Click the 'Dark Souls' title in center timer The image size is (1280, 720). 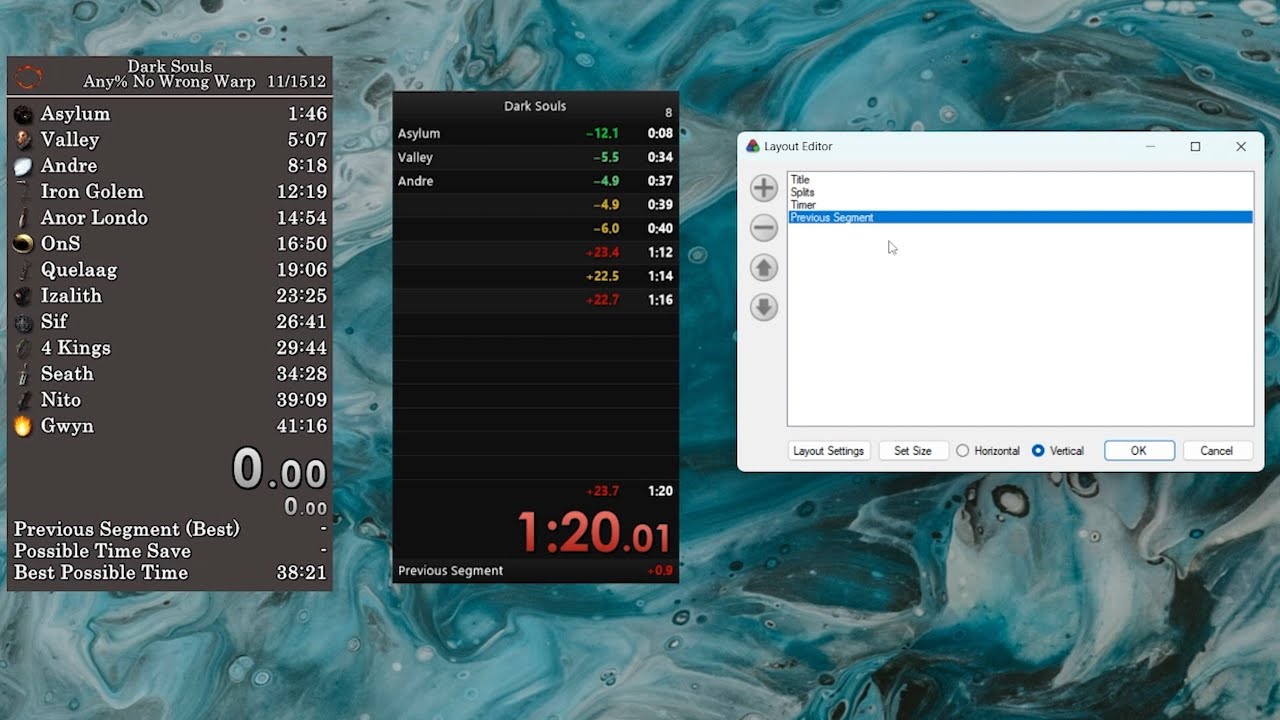coord(535,106)
